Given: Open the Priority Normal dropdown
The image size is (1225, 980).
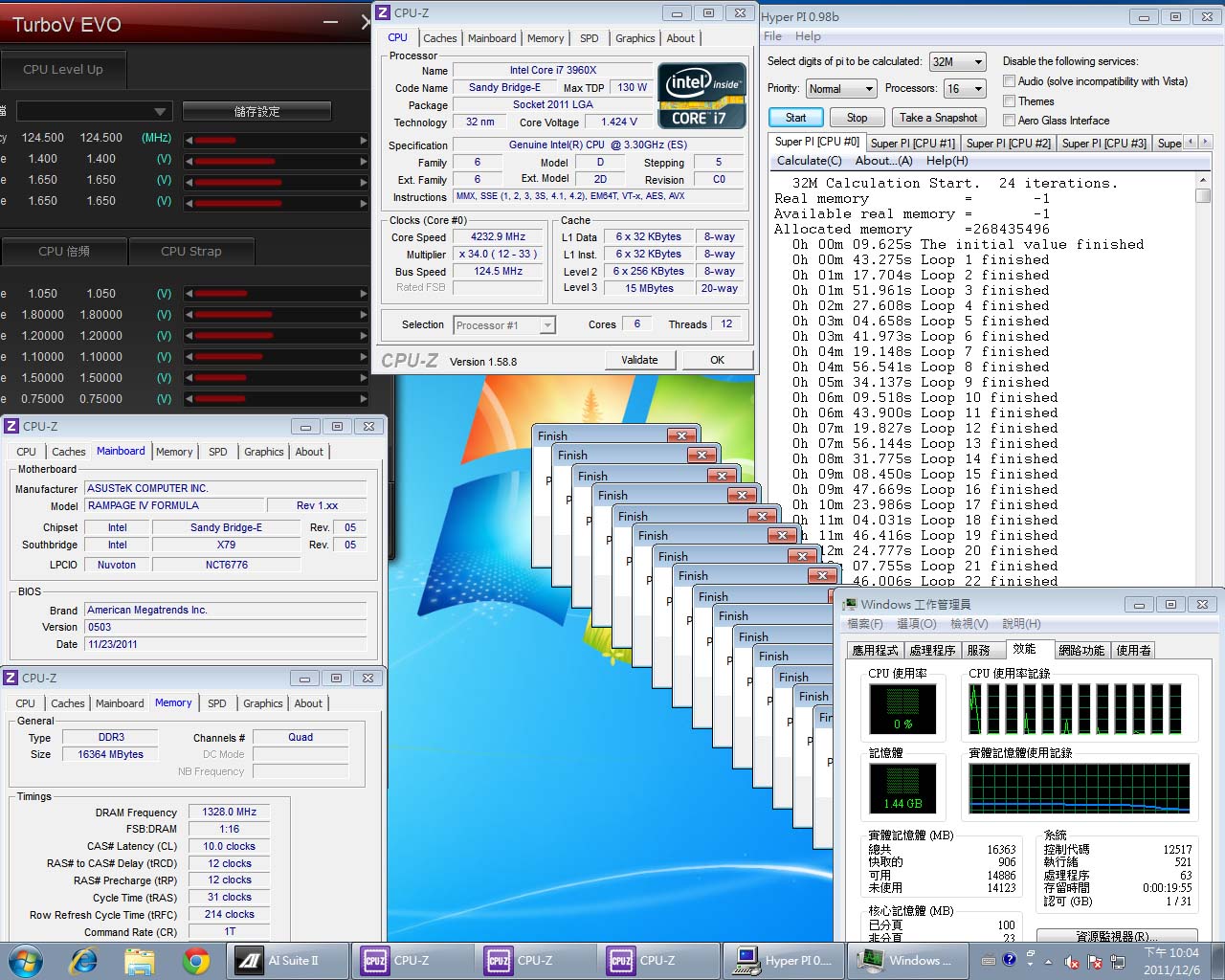Looking at the screenshot, I should pos(840,89).
